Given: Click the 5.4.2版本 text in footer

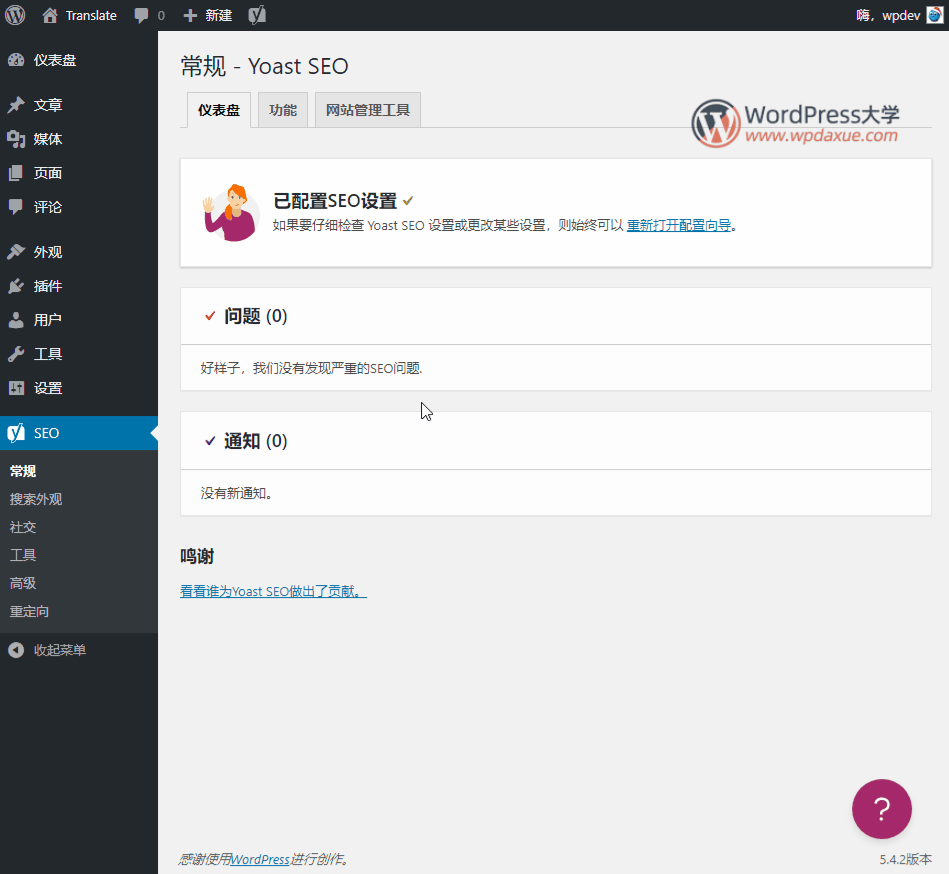Looking at the screenshot, I should tap(905, 859).
